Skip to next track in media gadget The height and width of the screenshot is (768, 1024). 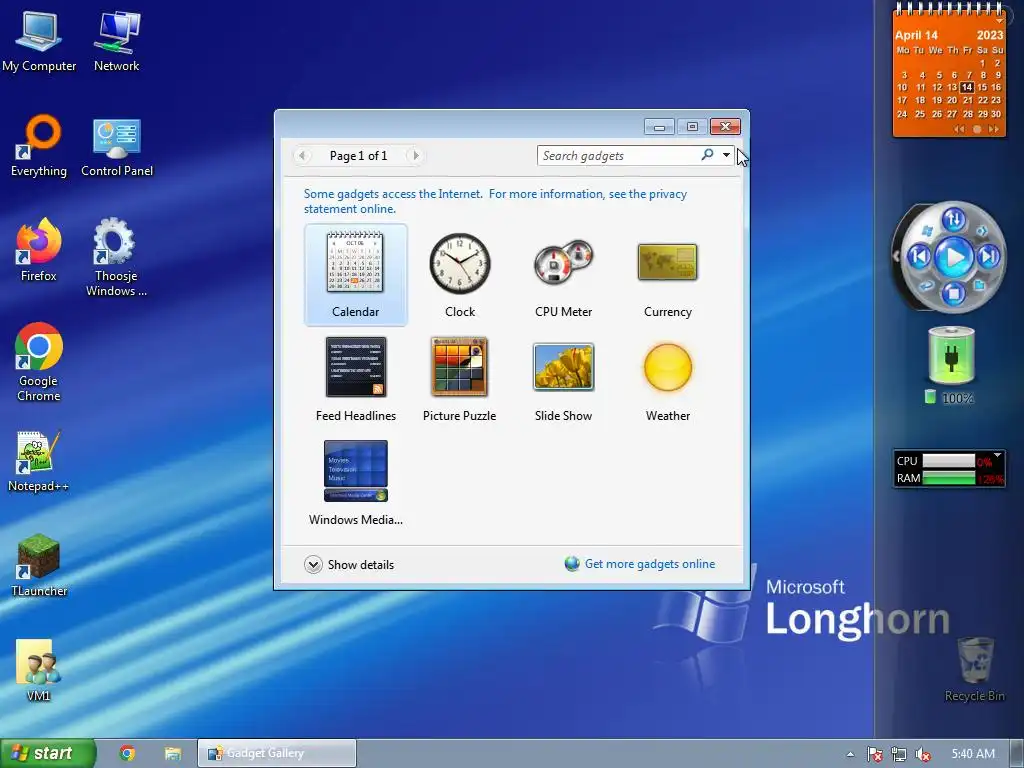click(x=989, y=256)
